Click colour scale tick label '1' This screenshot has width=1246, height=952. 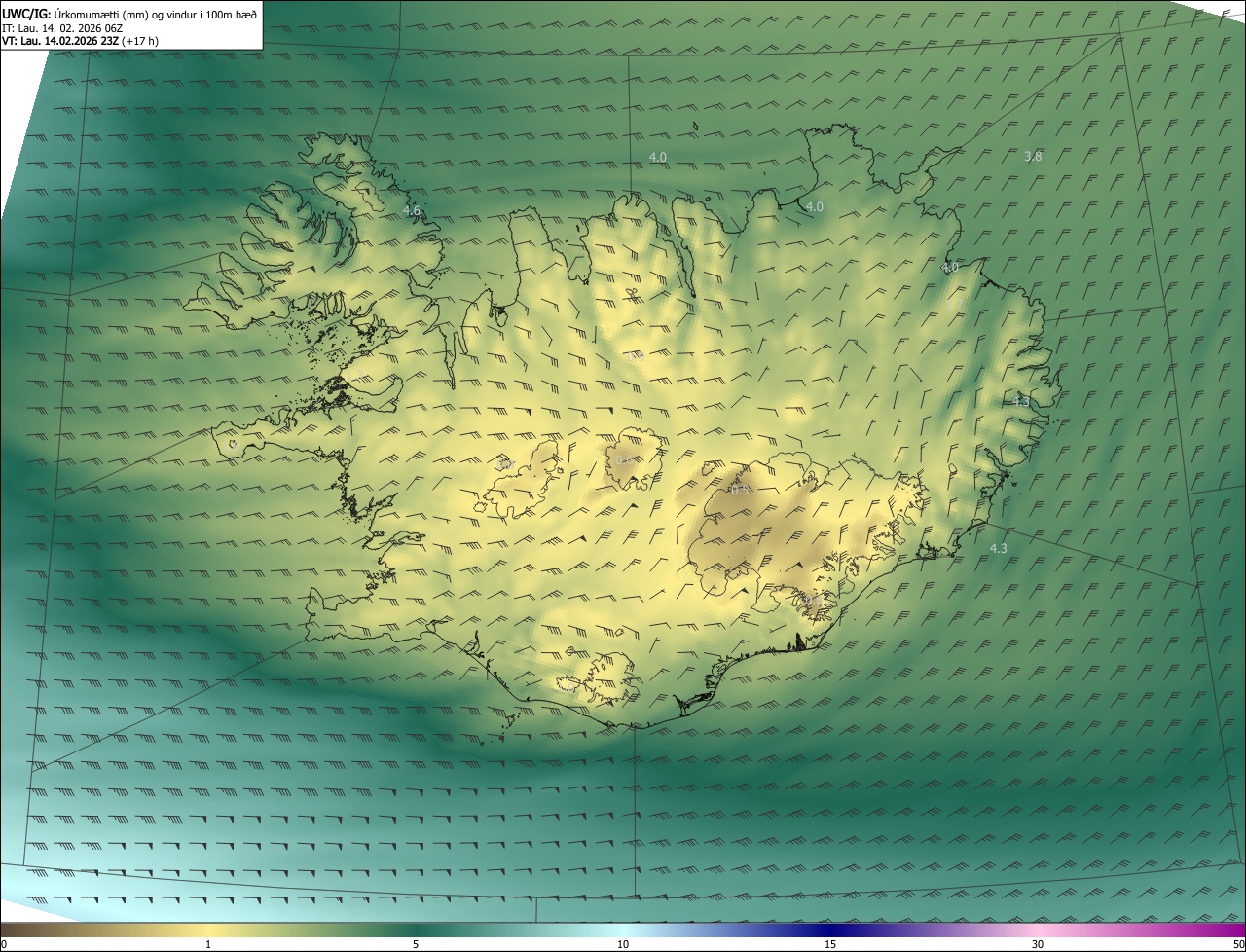[x=208, y=944]
